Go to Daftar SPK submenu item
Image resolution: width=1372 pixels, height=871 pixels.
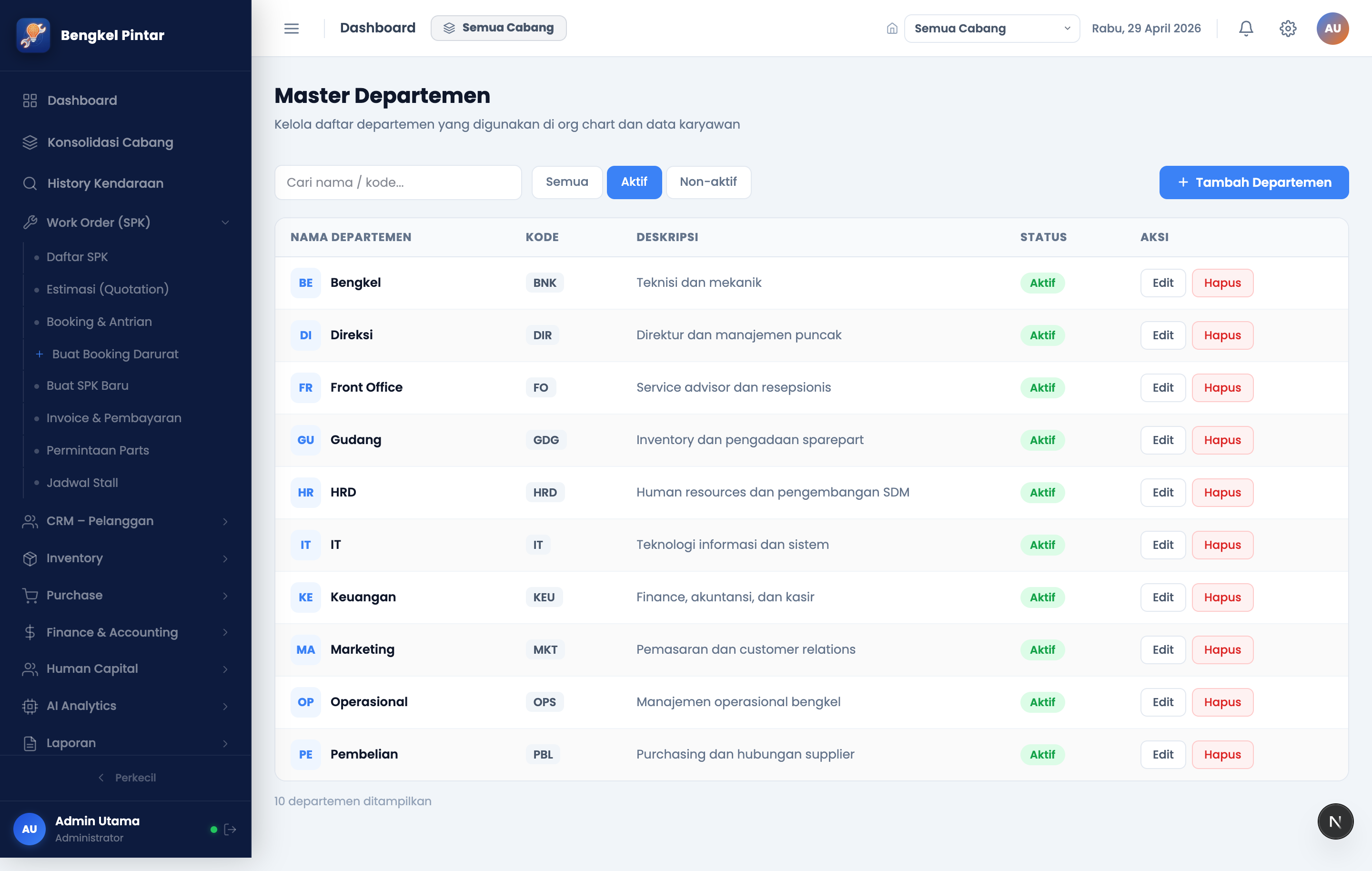(x=78, y=257)
